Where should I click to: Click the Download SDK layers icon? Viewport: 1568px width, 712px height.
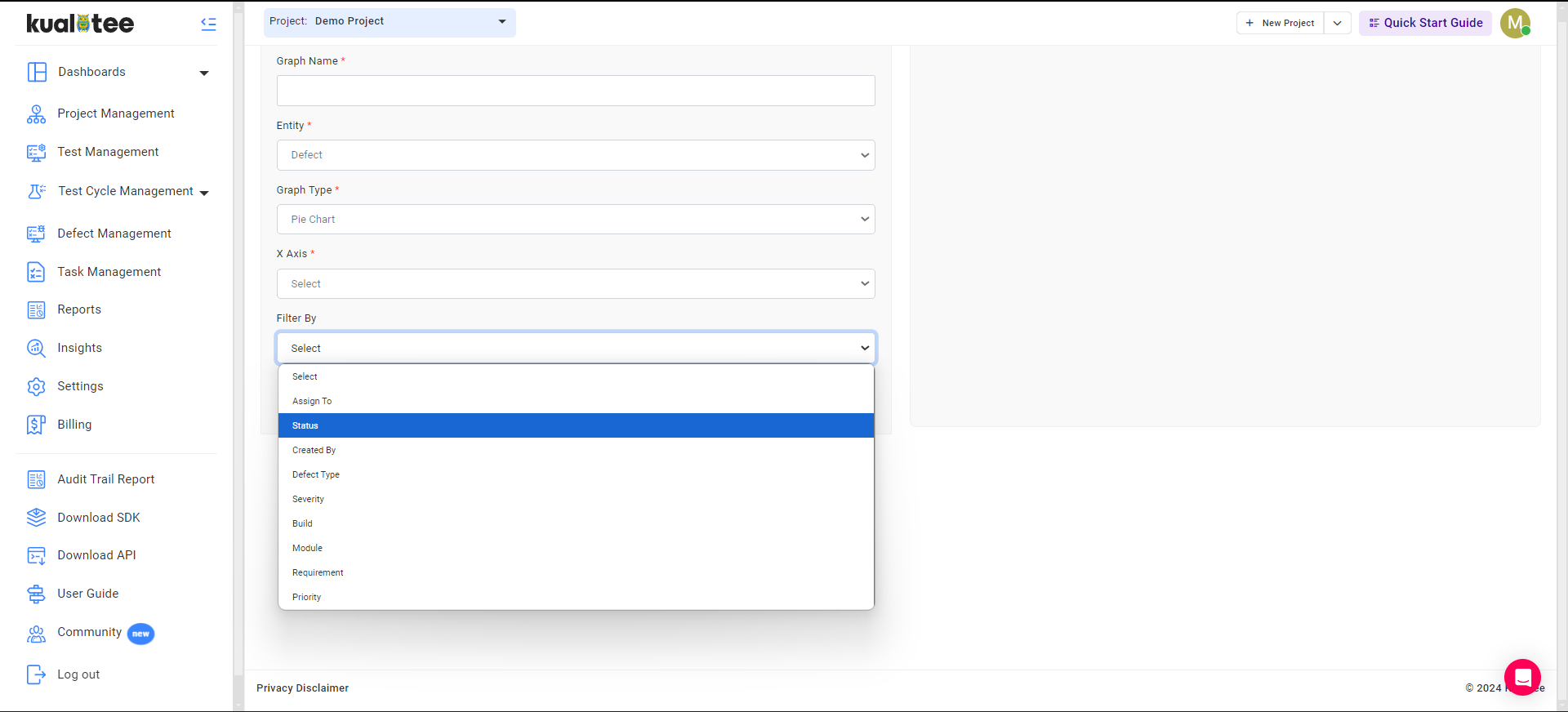pyautogui.click(x=37, y=517)
